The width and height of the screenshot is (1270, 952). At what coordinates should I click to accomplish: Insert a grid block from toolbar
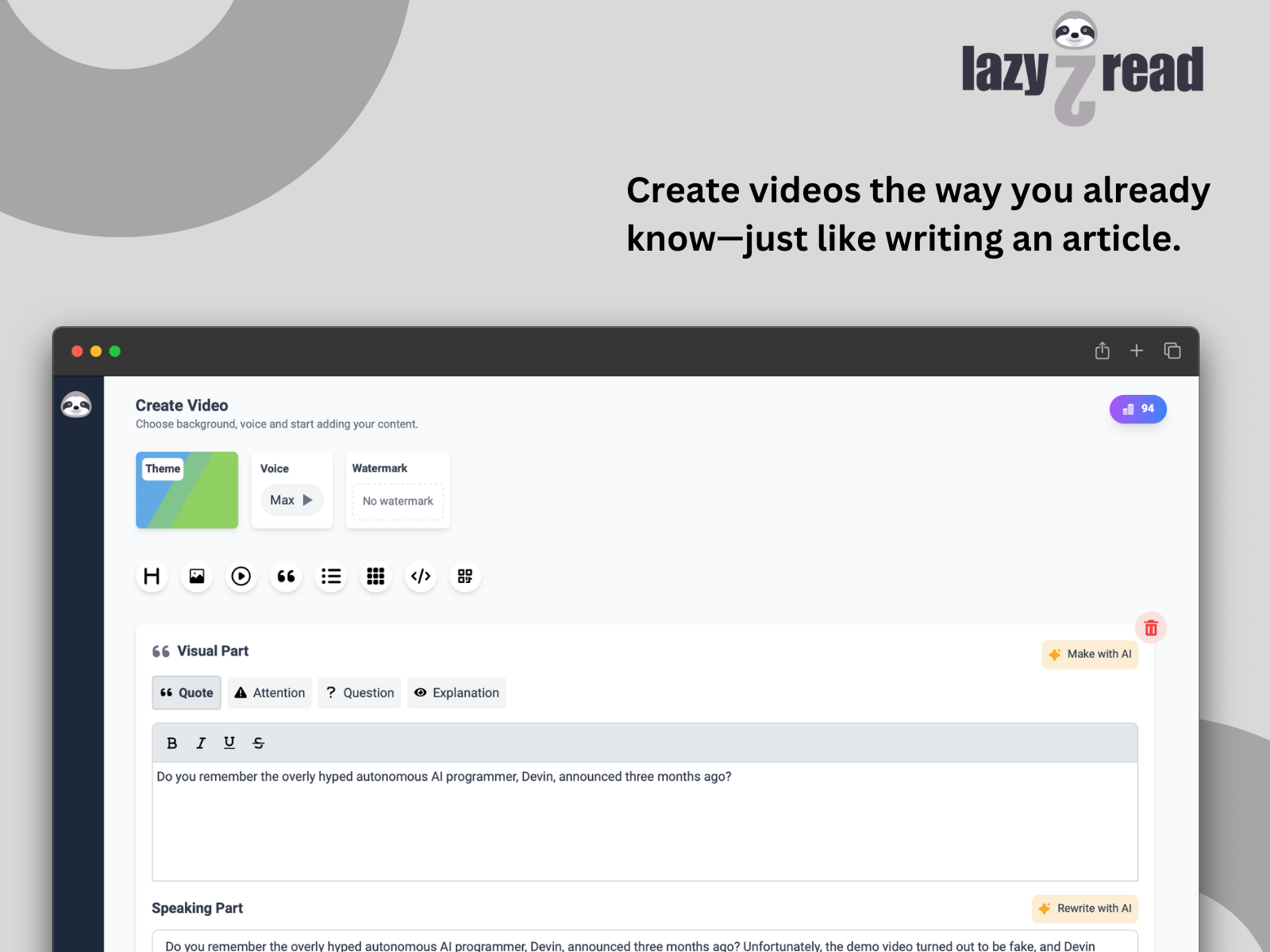[x=376, y=576]
